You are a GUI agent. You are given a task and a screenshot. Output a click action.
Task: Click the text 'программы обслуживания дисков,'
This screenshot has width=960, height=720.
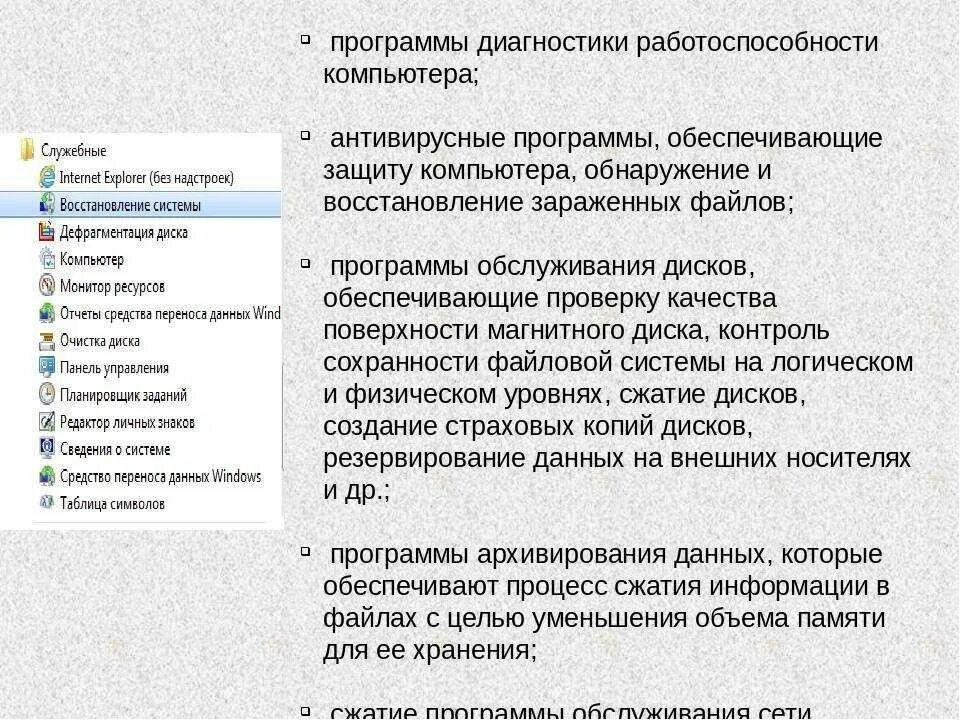(x=542, y=266)
